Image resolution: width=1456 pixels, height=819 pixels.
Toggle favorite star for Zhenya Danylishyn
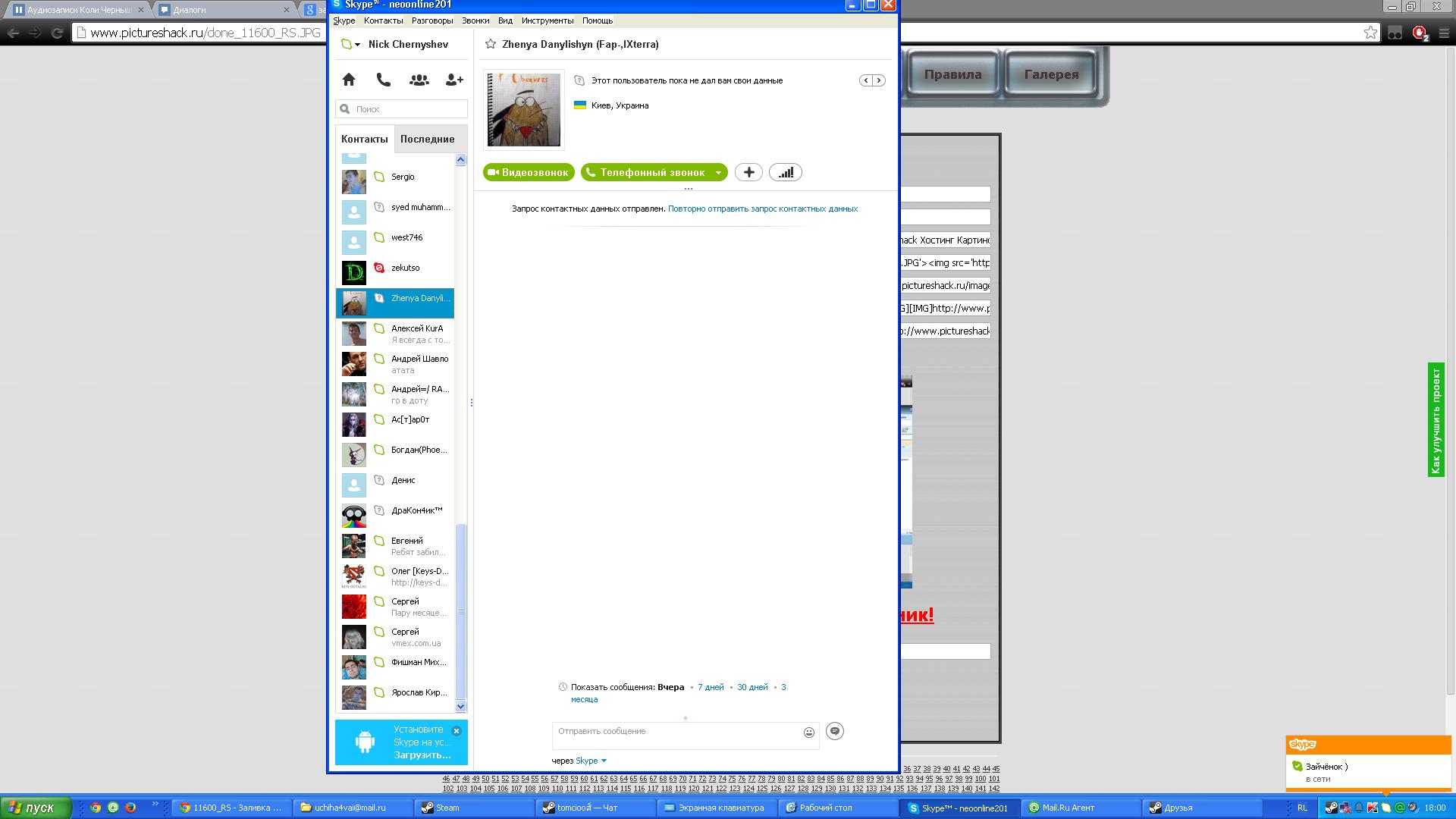tap(491, 44)
